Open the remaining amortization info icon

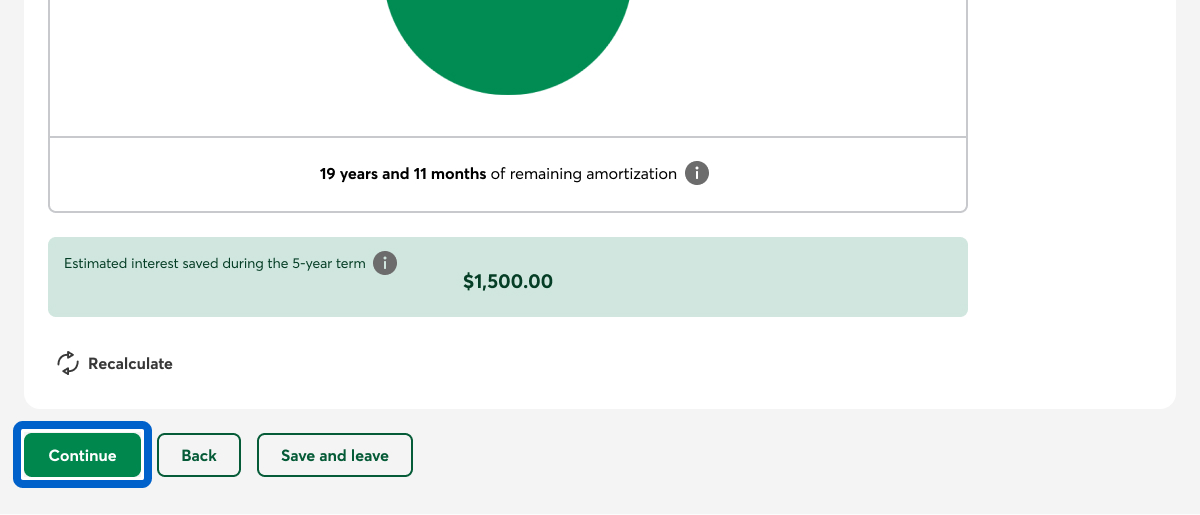[697, 174]
